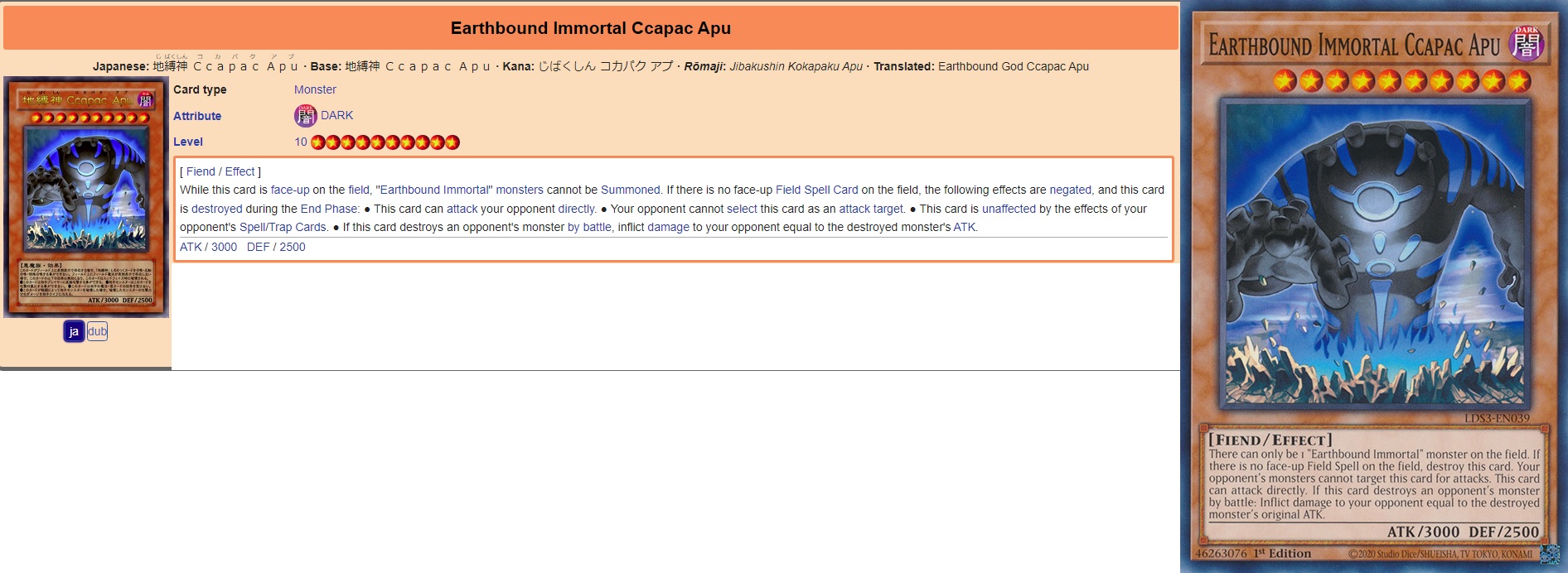Open the DARK attribute text link
Screen dimensions: 1568x573
336,115
